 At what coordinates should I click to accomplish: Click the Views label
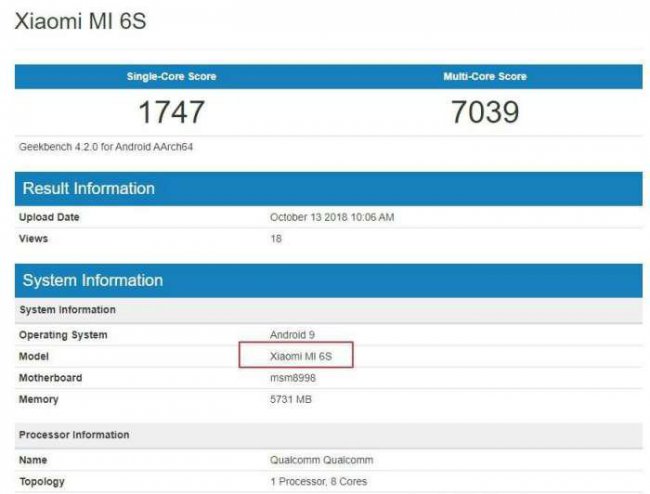click(34, 239)
